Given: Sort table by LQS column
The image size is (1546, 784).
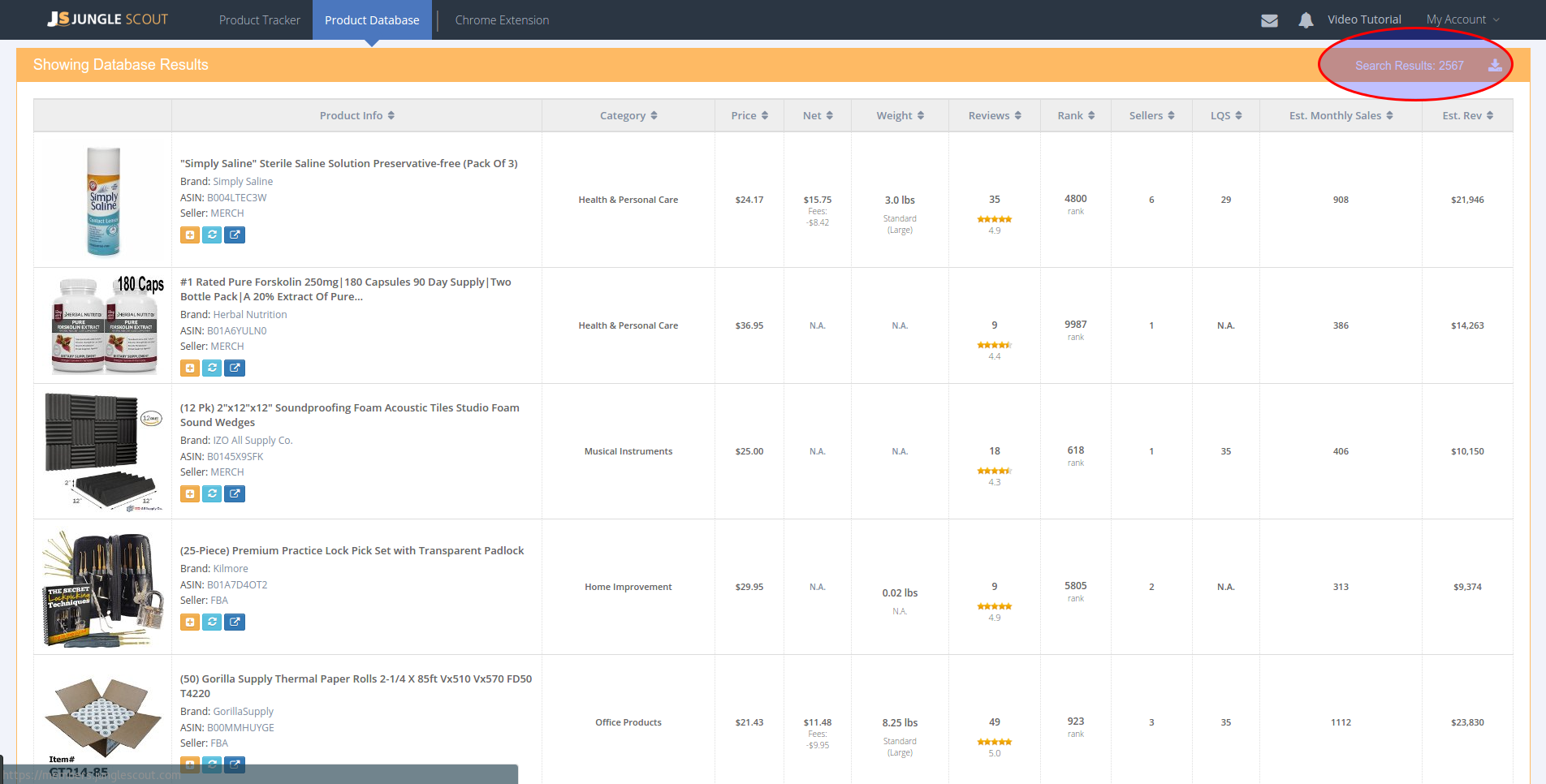Looking at the screenshot, I should click(1226, 115).
